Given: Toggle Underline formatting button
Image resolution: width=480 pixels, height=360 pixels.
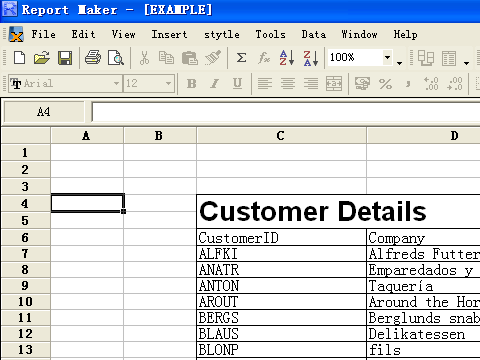Looking at the screenshot, I should tap(237, 83).
